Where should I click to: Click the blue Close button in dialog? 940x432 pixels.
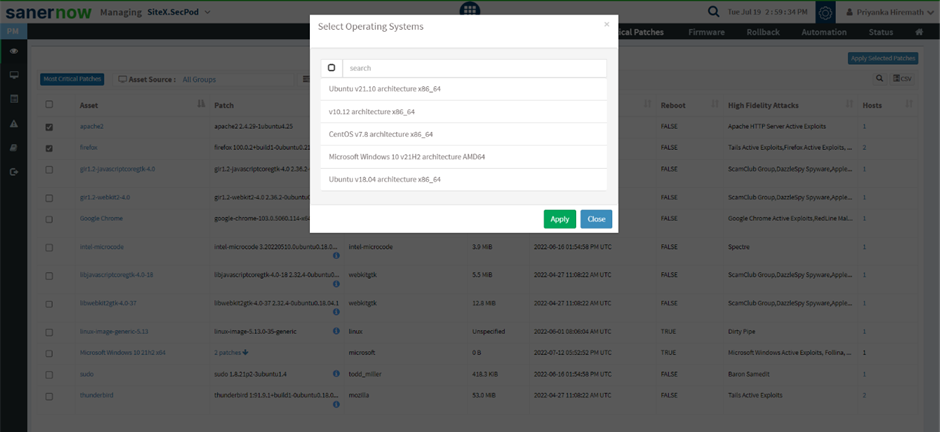pos(596,219)
